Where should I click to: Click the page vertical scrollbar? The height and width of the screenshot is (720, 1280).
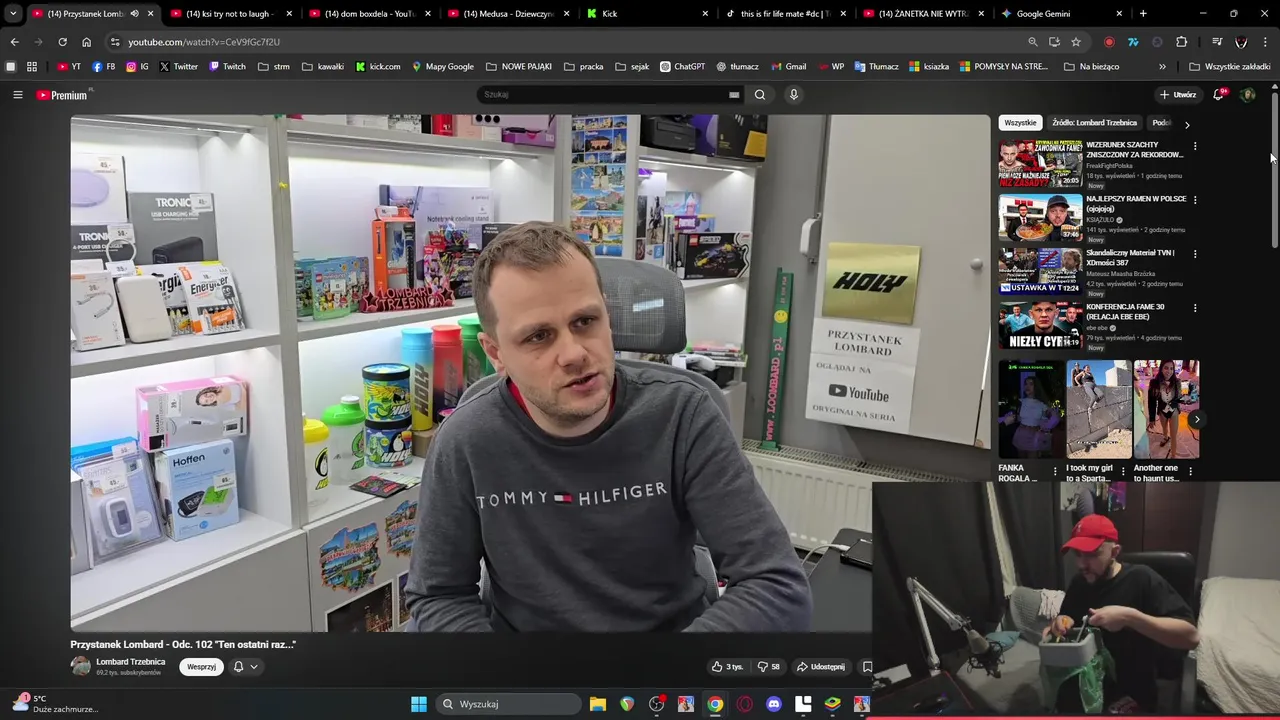pos(1274,168)
